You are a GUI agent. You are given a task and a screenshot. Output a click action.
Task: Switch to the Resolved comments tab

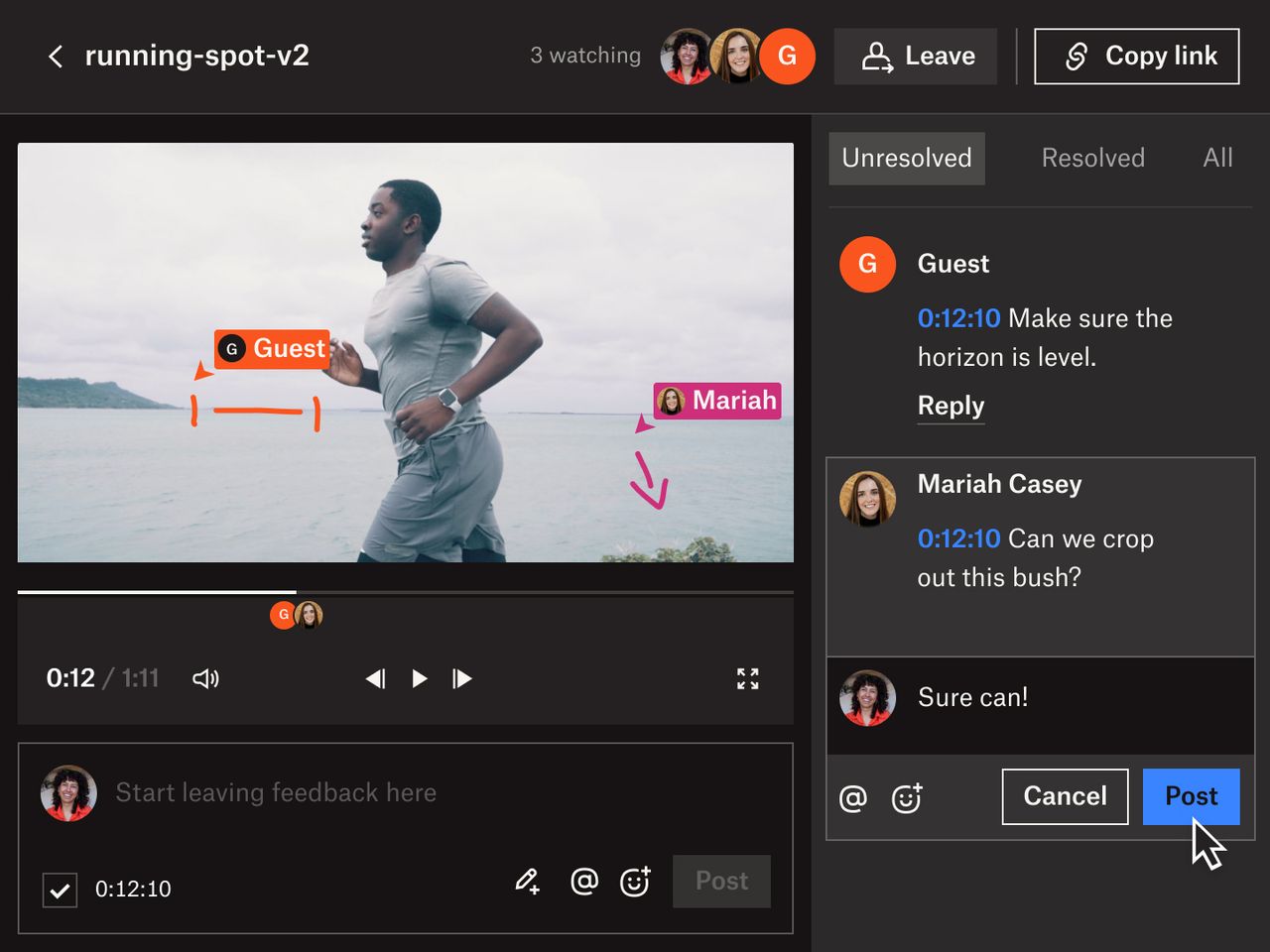pos(1092,158)
